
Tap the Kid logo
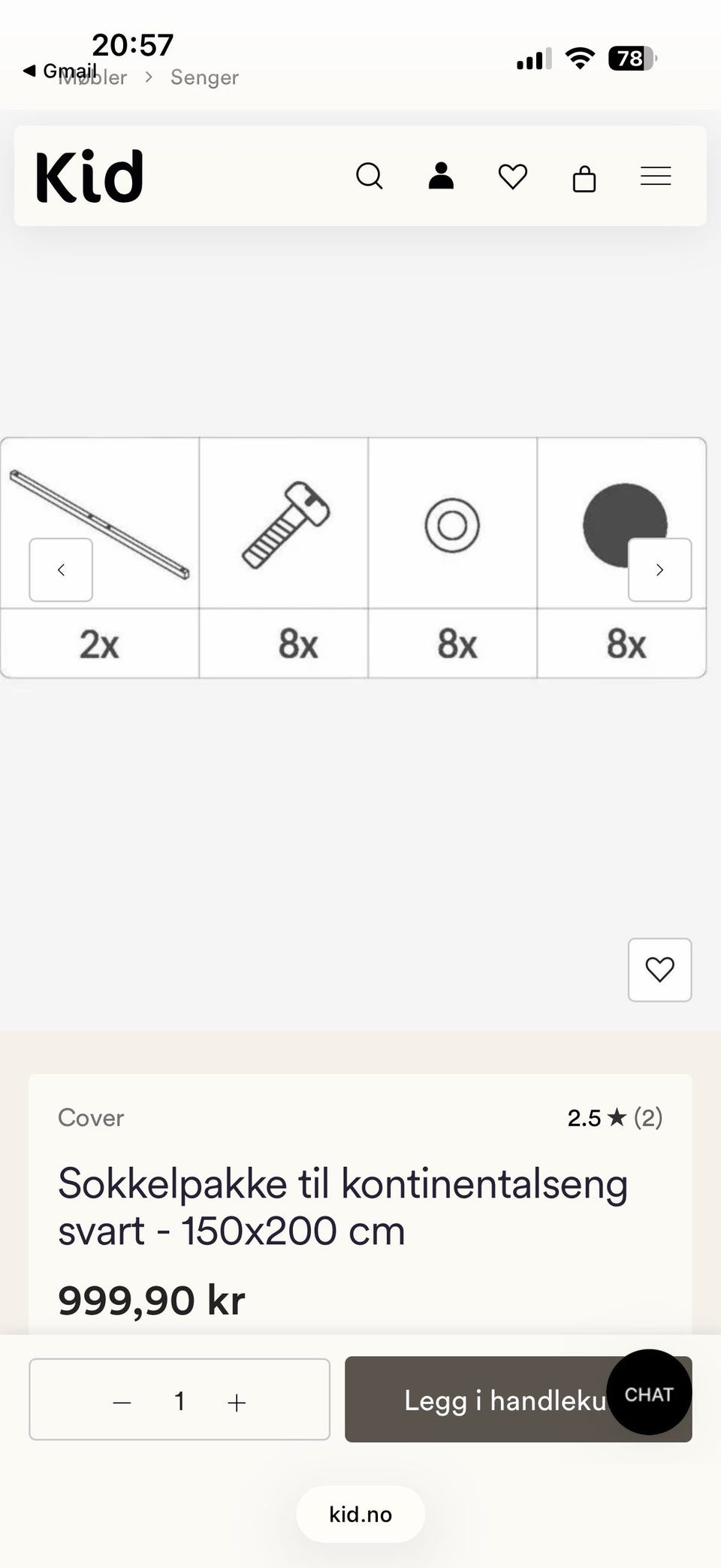(89, 177)
